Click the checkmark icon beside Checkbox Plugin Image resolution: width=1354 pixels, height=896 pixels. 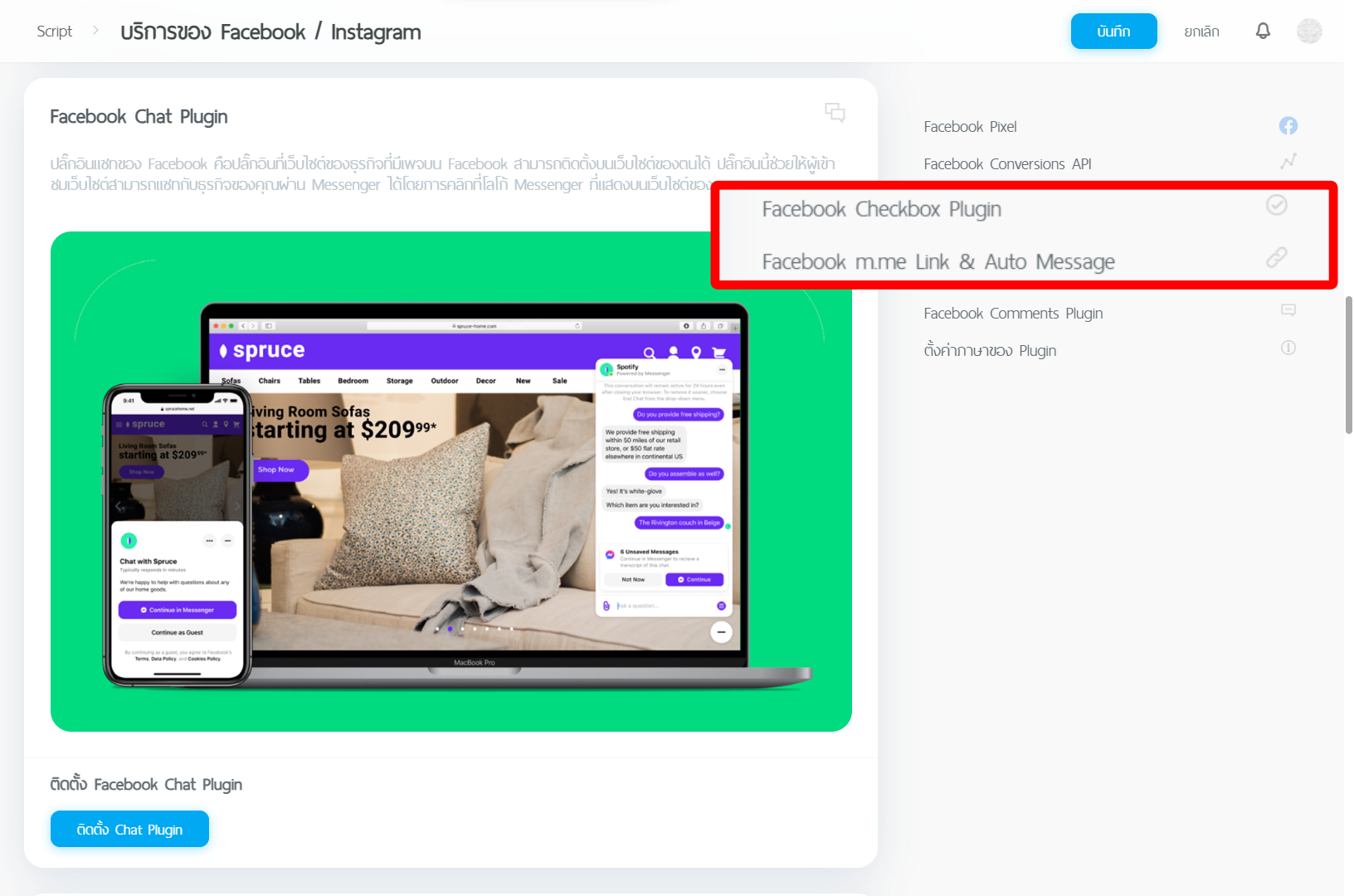pos(1276,205)
